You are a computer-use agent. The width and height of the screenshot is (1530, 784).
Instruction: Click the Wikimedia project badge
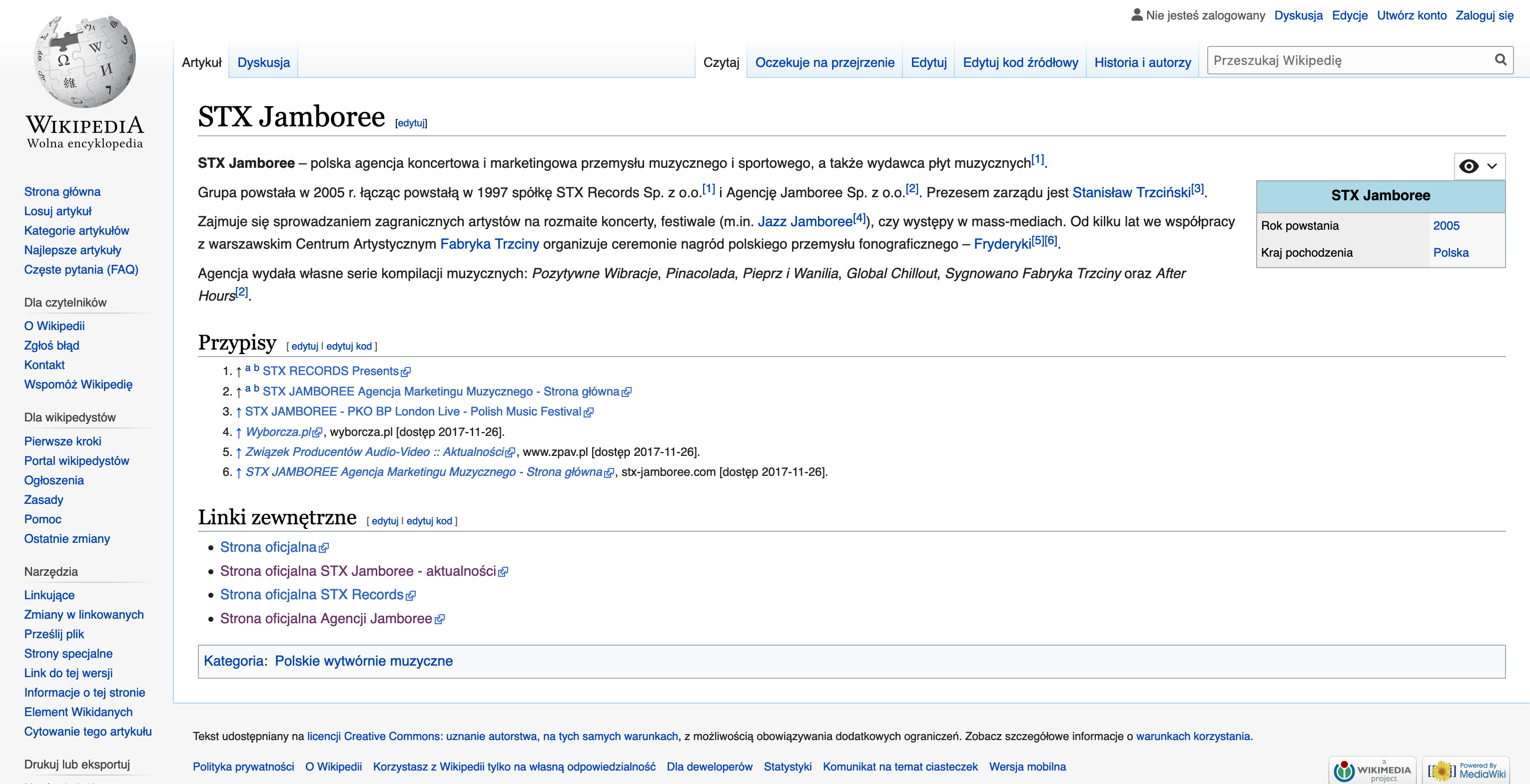1372,771
